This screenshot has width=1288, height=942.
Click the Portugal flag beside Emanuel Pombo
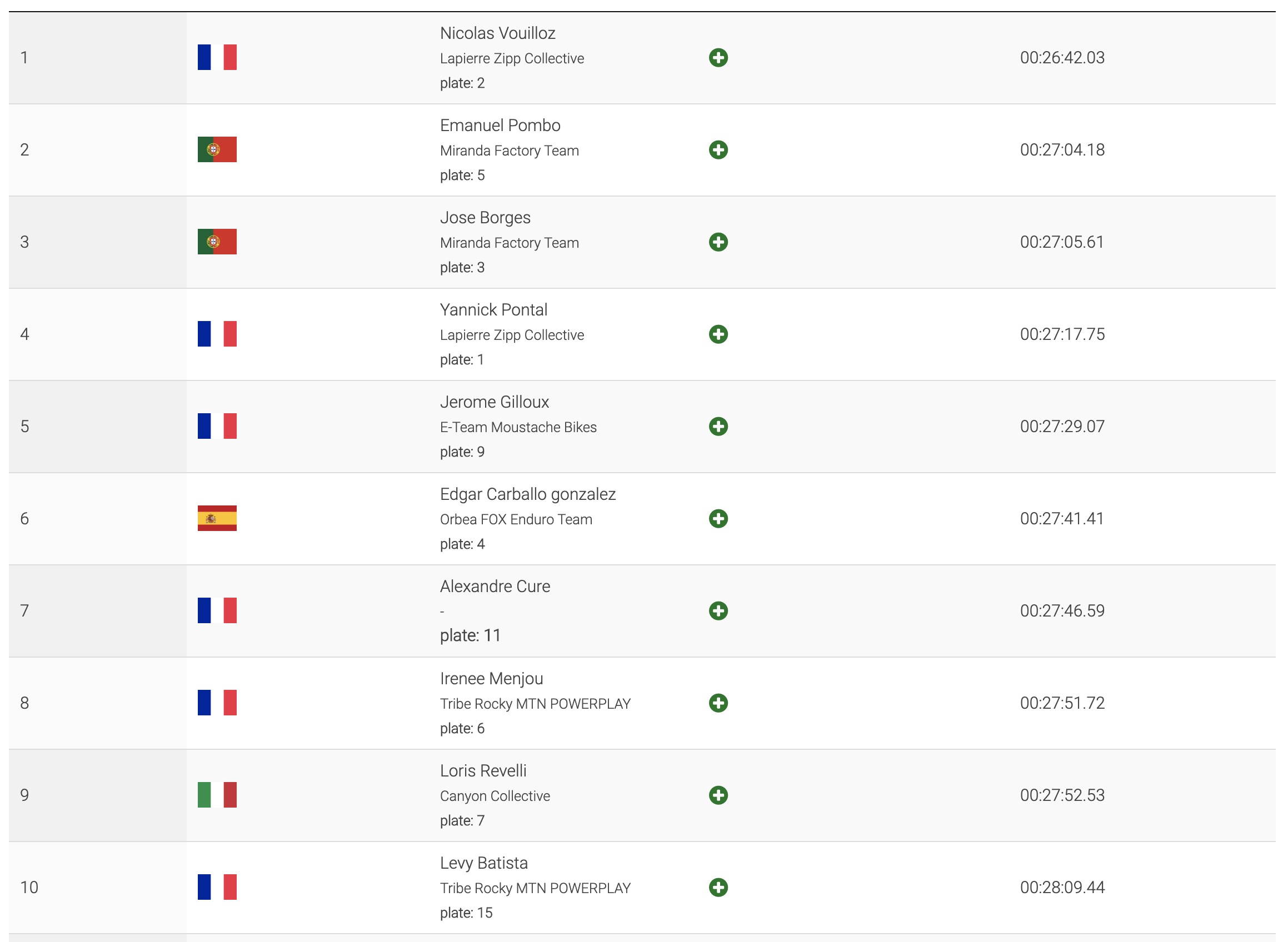[217, 149]
